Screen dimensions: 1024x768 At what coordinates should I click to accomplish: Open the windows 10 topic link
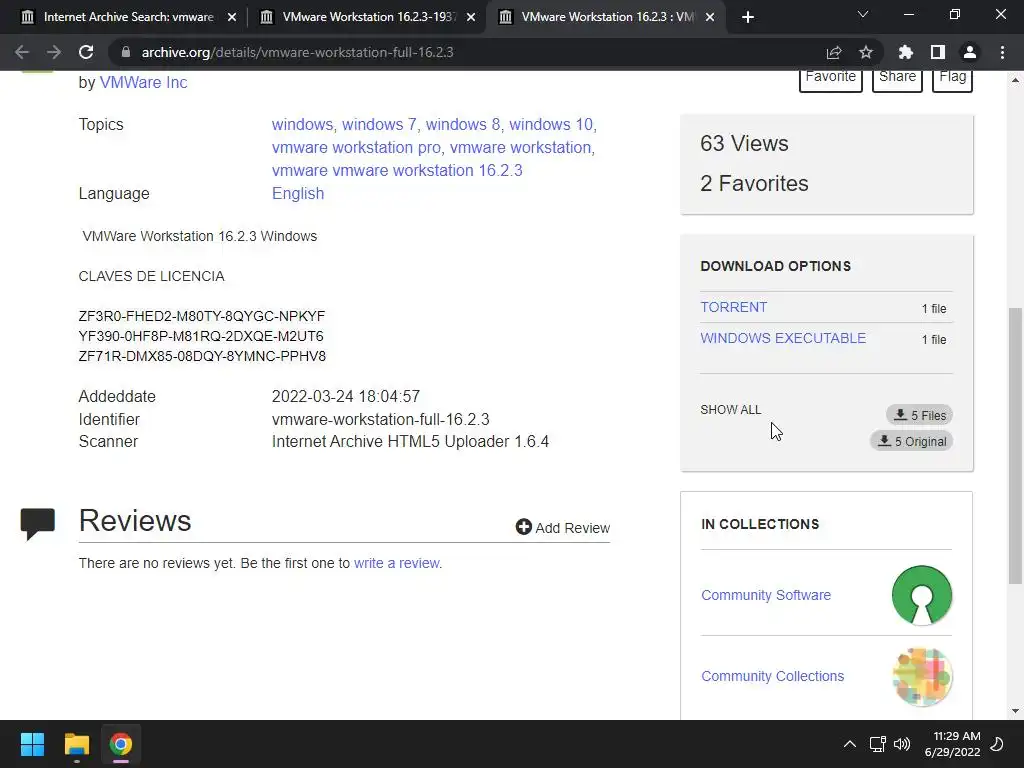point(551,124)
